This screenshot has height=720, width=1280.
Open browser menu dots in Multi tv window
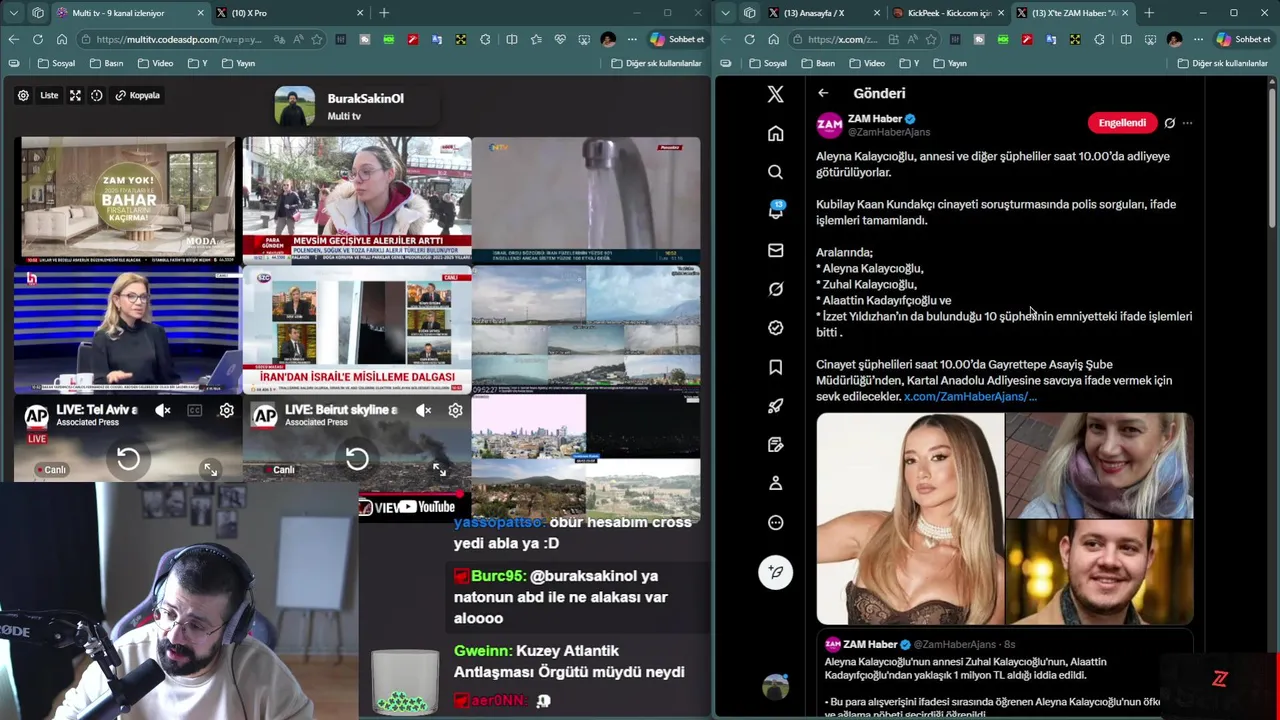[632, 39]
